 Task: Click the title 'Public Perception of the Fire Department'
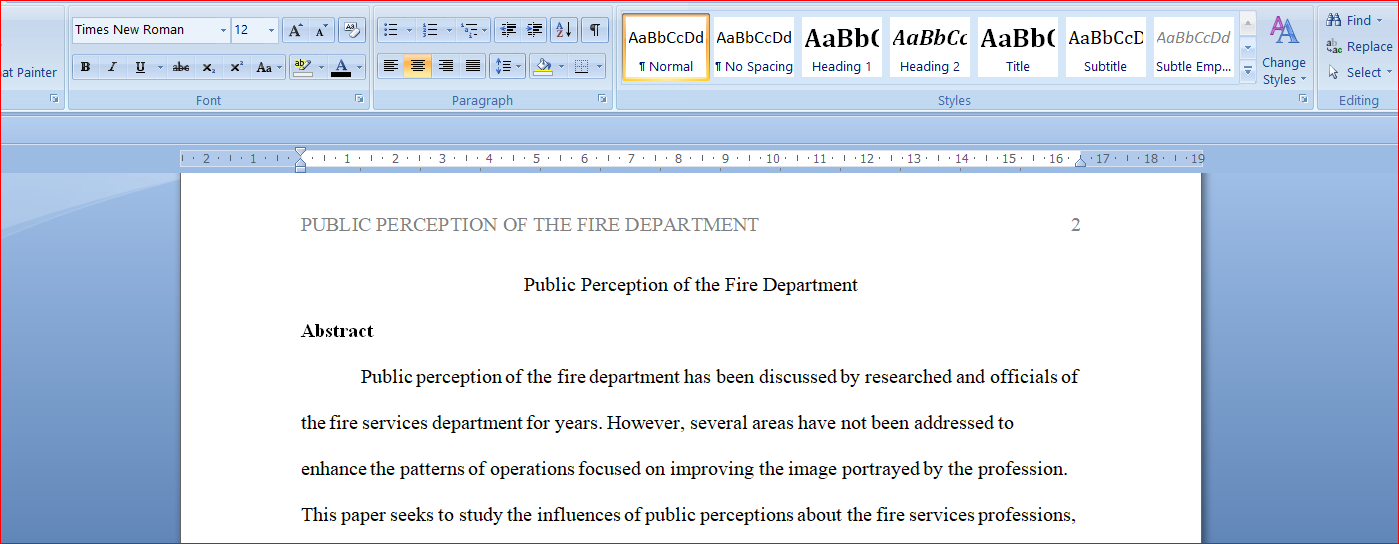tap(690, 285)
